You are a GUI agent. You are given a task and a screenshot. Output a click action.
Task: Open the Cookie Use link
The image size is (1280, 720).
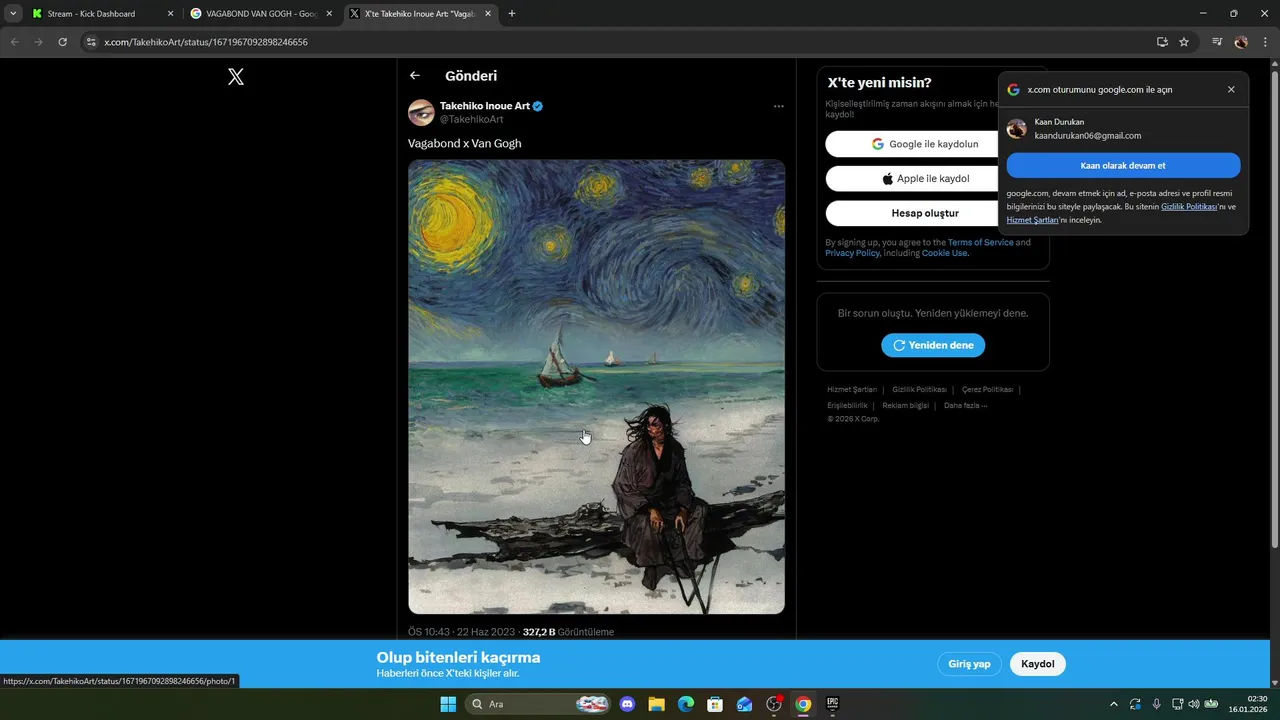click(x=944, y=254)
